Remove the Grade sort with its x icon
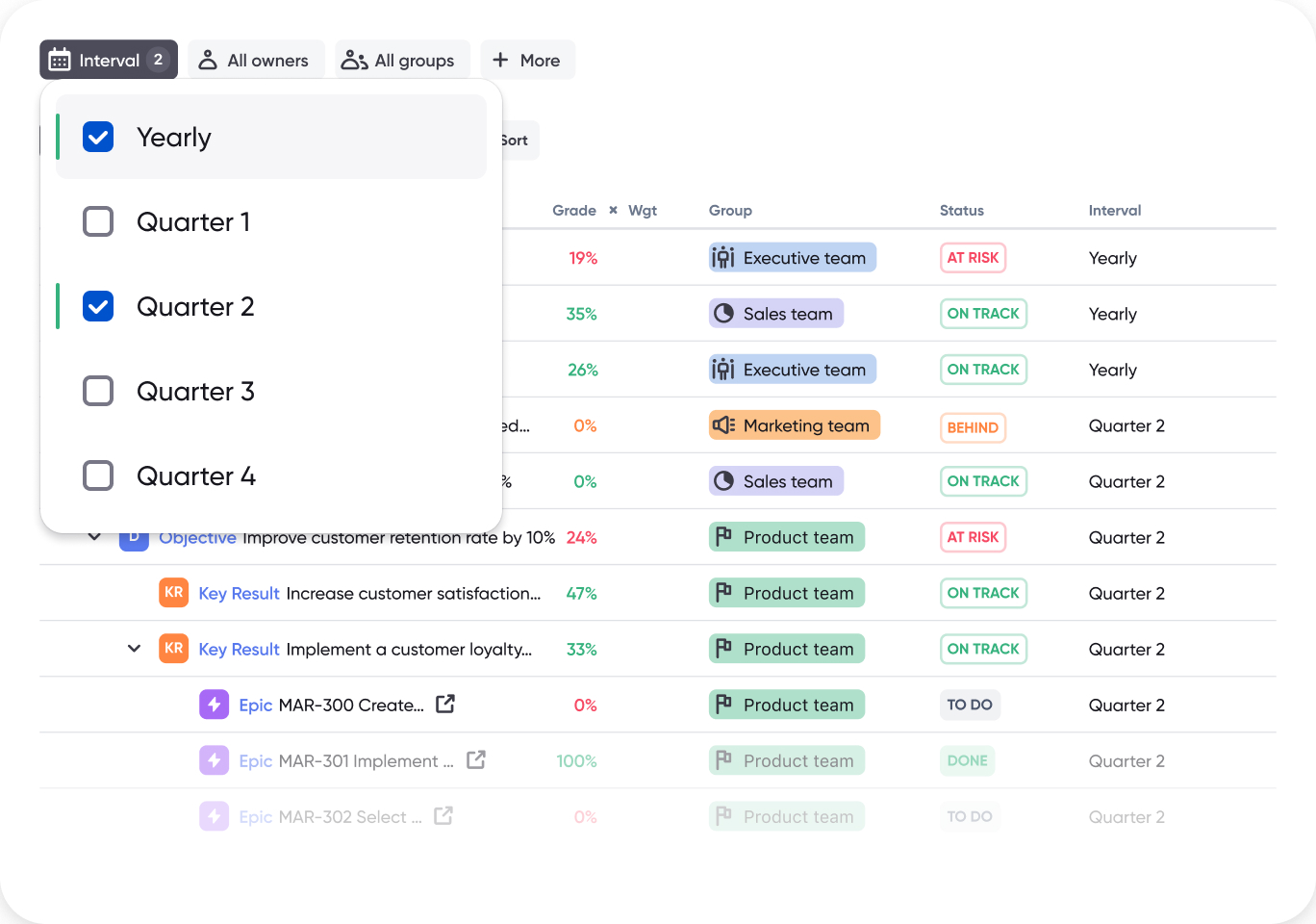Screen dimensions: 1316x924 click(x=611, y=210)
